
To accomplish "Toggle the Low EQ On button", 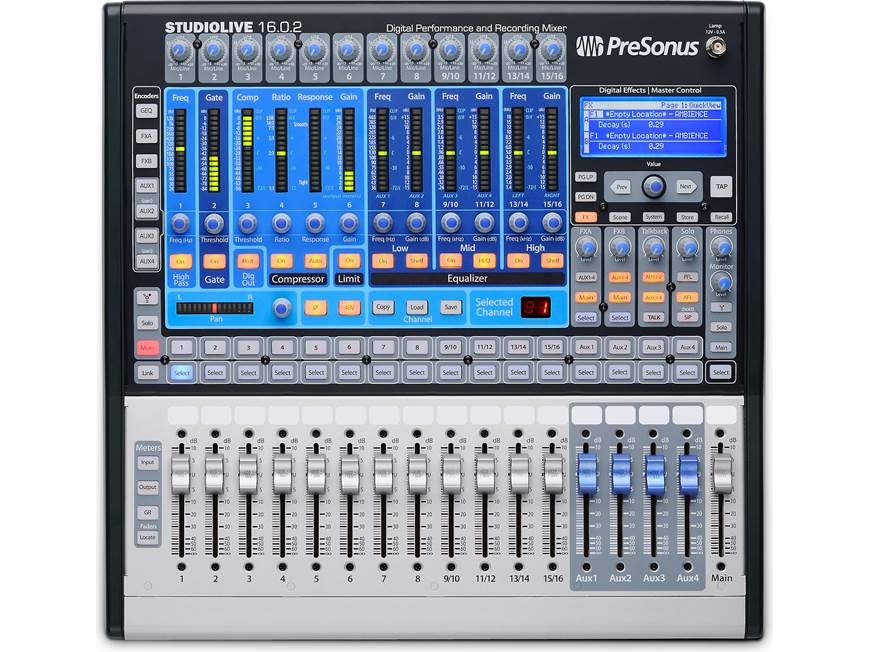I will pyautogui.click(x=383, y=260).
